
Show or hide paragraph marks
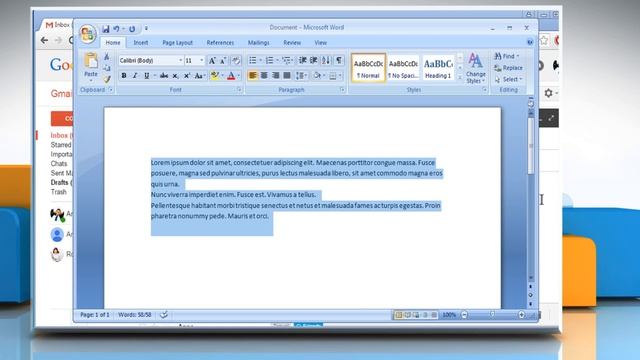(339, 60)
